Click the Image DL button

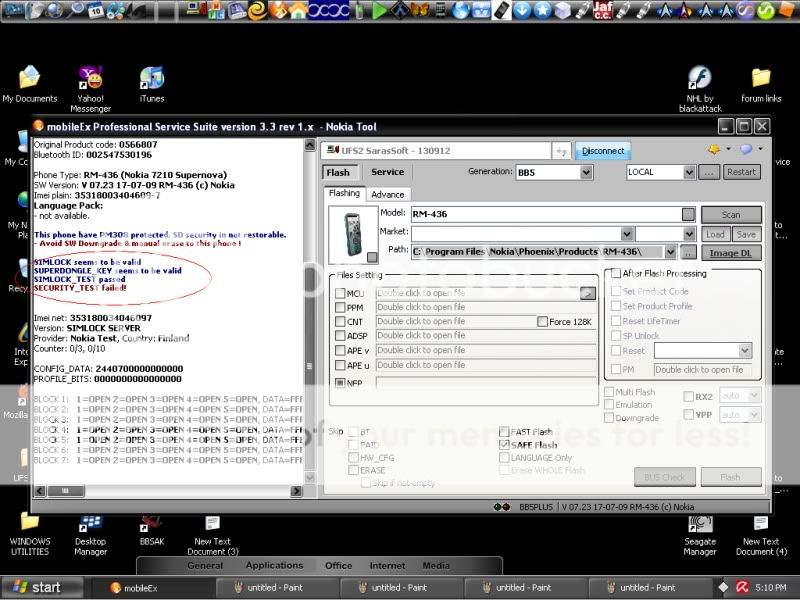point(731,253)
